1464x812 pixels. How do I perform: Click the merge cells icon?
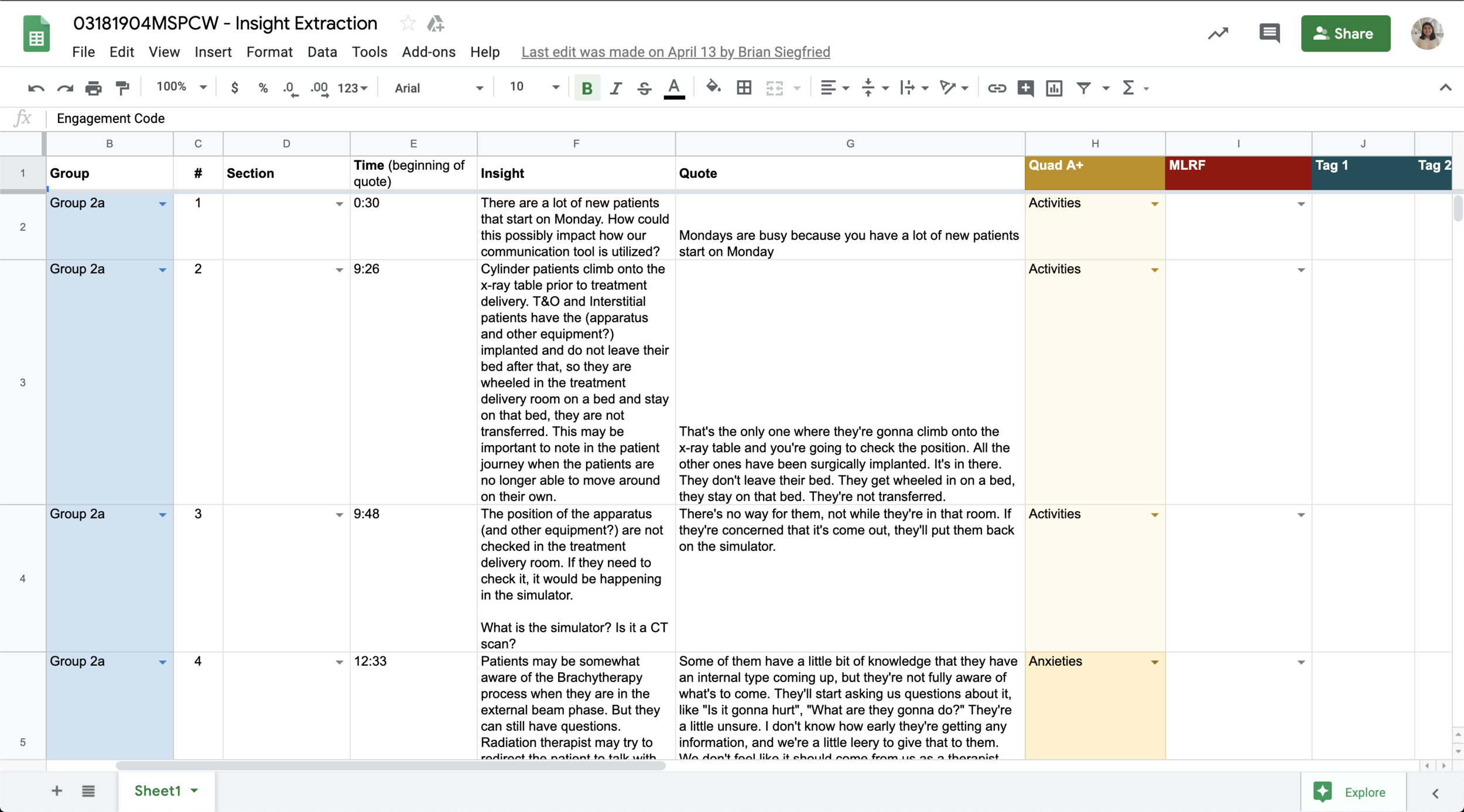click(x=774, y=88)
